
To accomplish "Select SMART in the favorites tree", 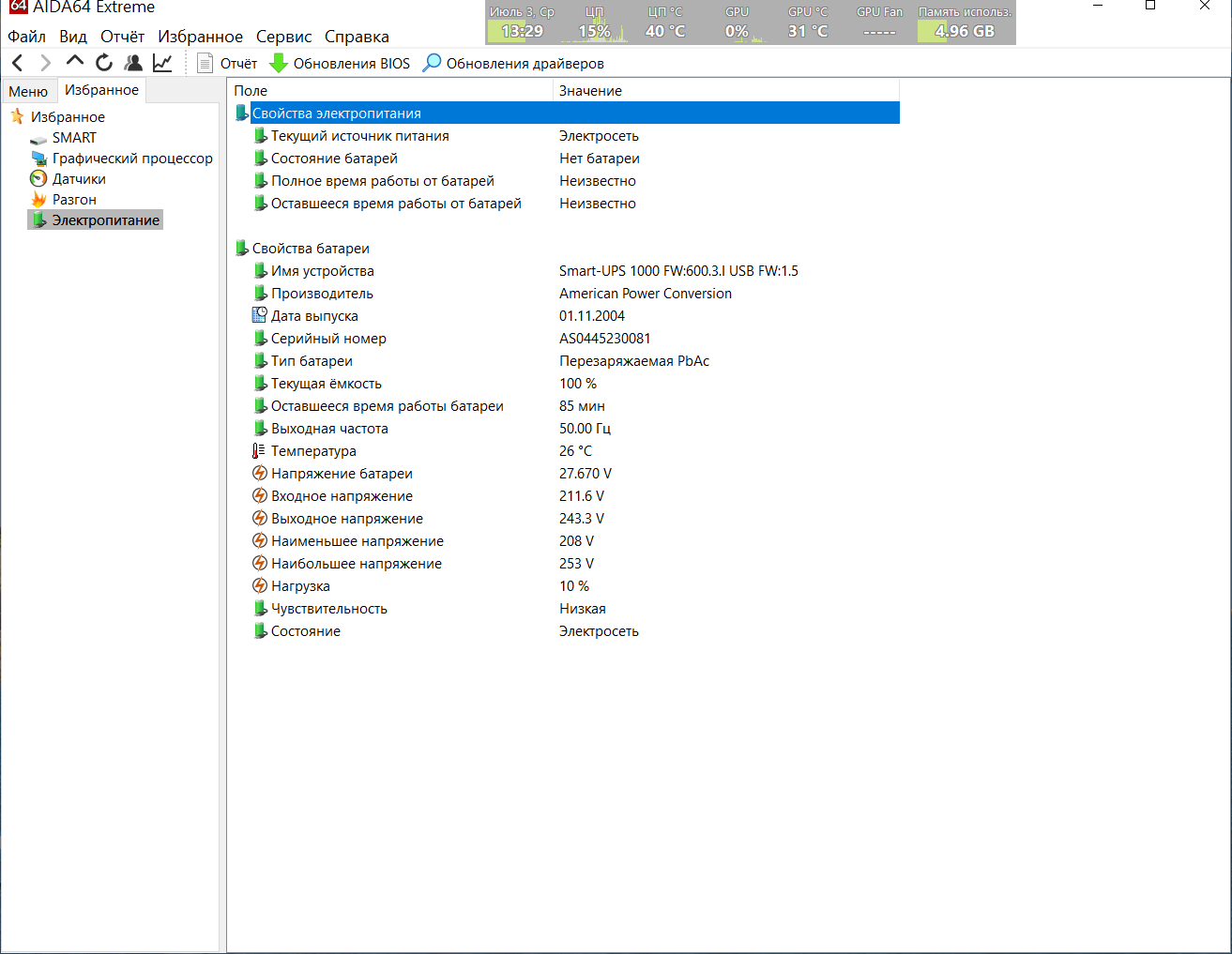I will click(74, 138).
